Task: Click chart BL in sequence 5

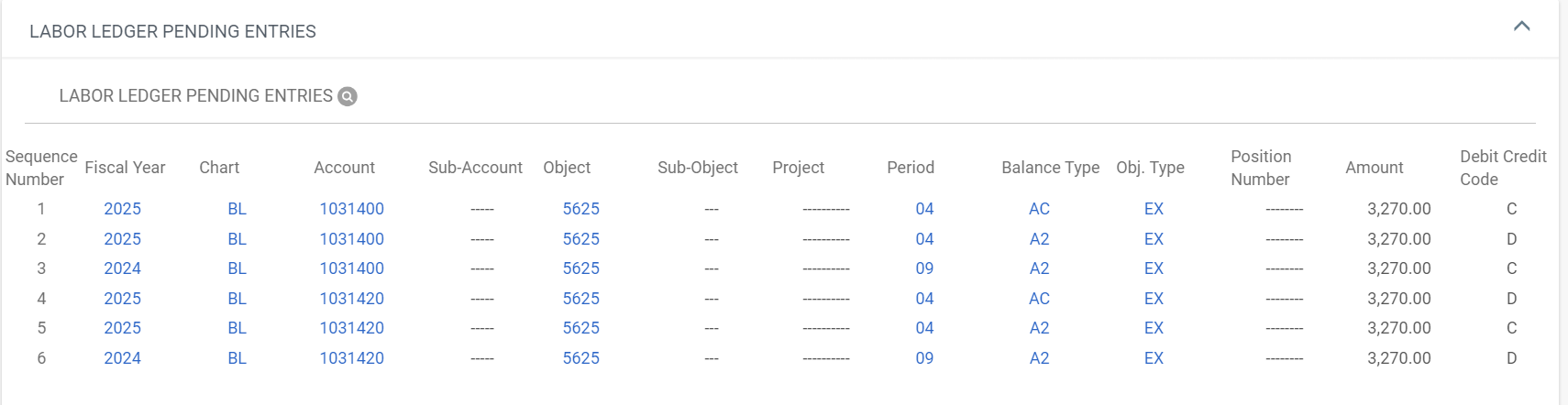Action: tap(237, 328)
